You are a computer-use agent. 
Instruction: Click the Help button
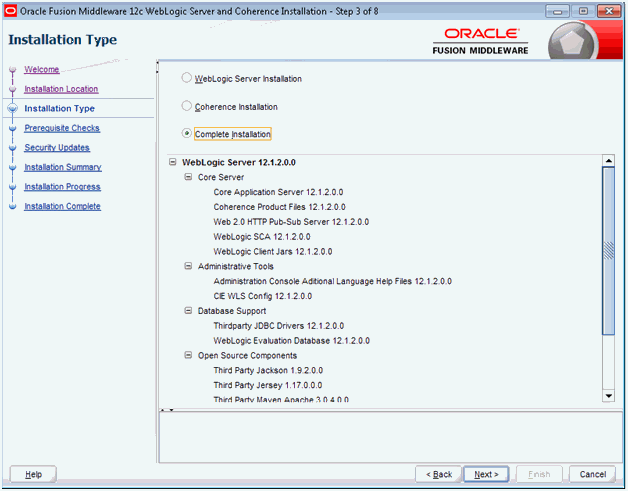coord(33,475)
